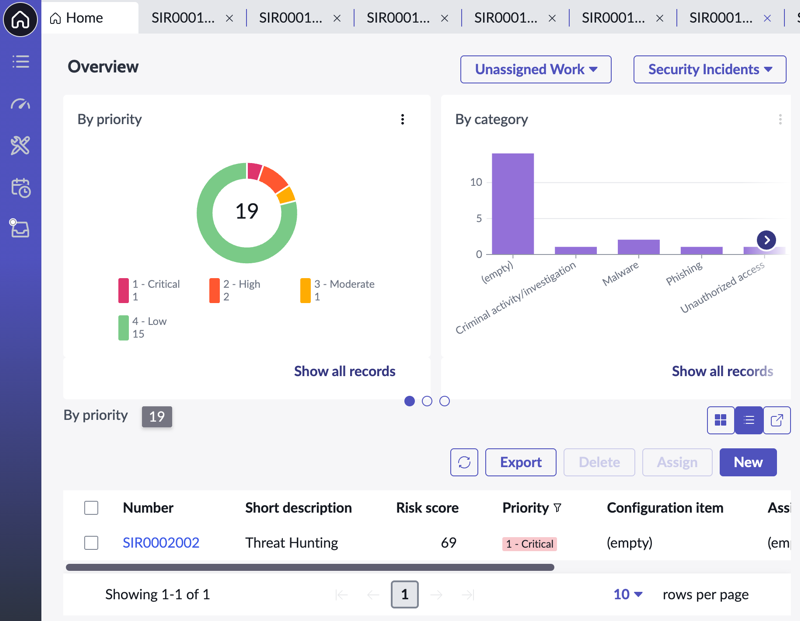
Task: Expand the Security Incidents dropdown
Action: pyautogui.click(x=710, y=69)
